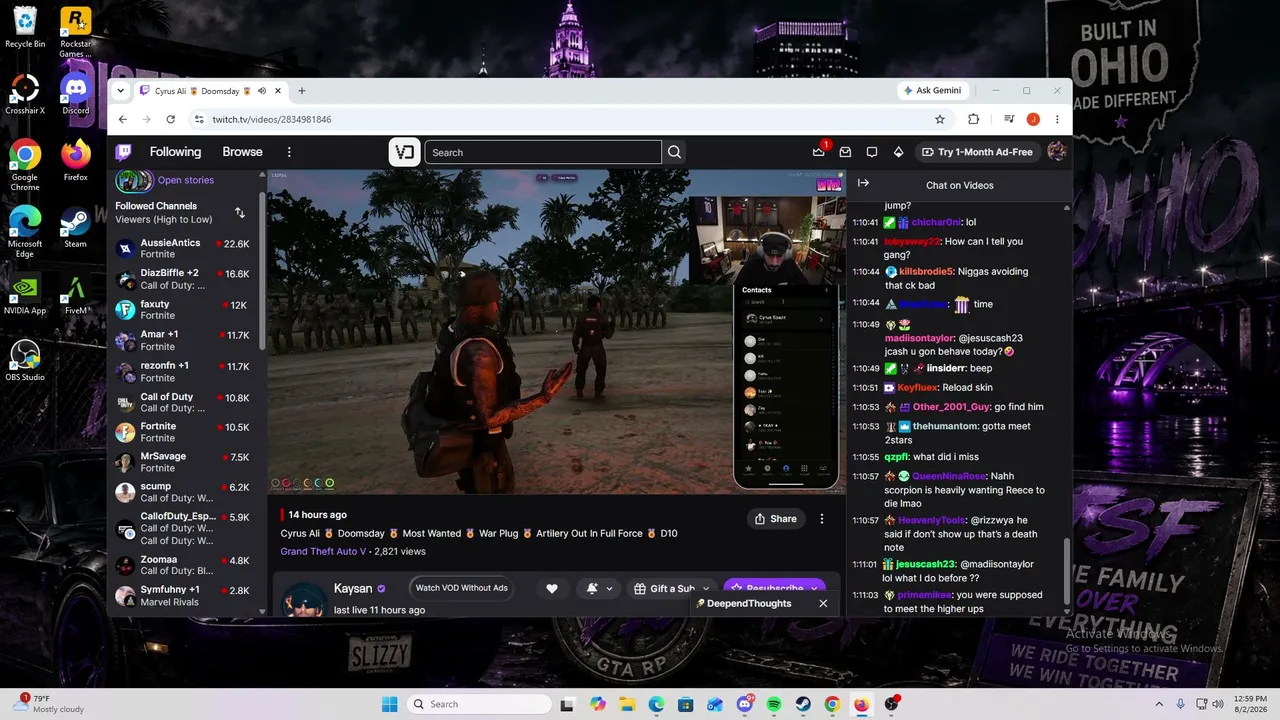Click Kaysan's profile picture thumbnail
This screenshot has height=720, width=1280.
tap(303, 597)
